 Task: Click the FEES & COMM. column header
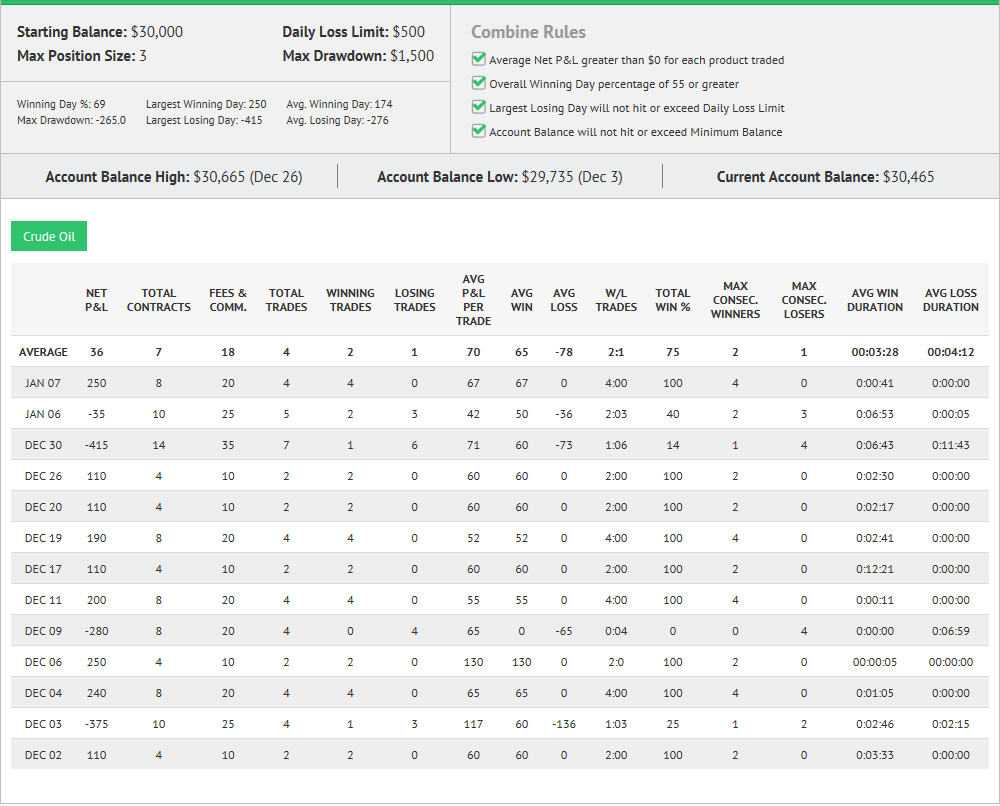228,300
